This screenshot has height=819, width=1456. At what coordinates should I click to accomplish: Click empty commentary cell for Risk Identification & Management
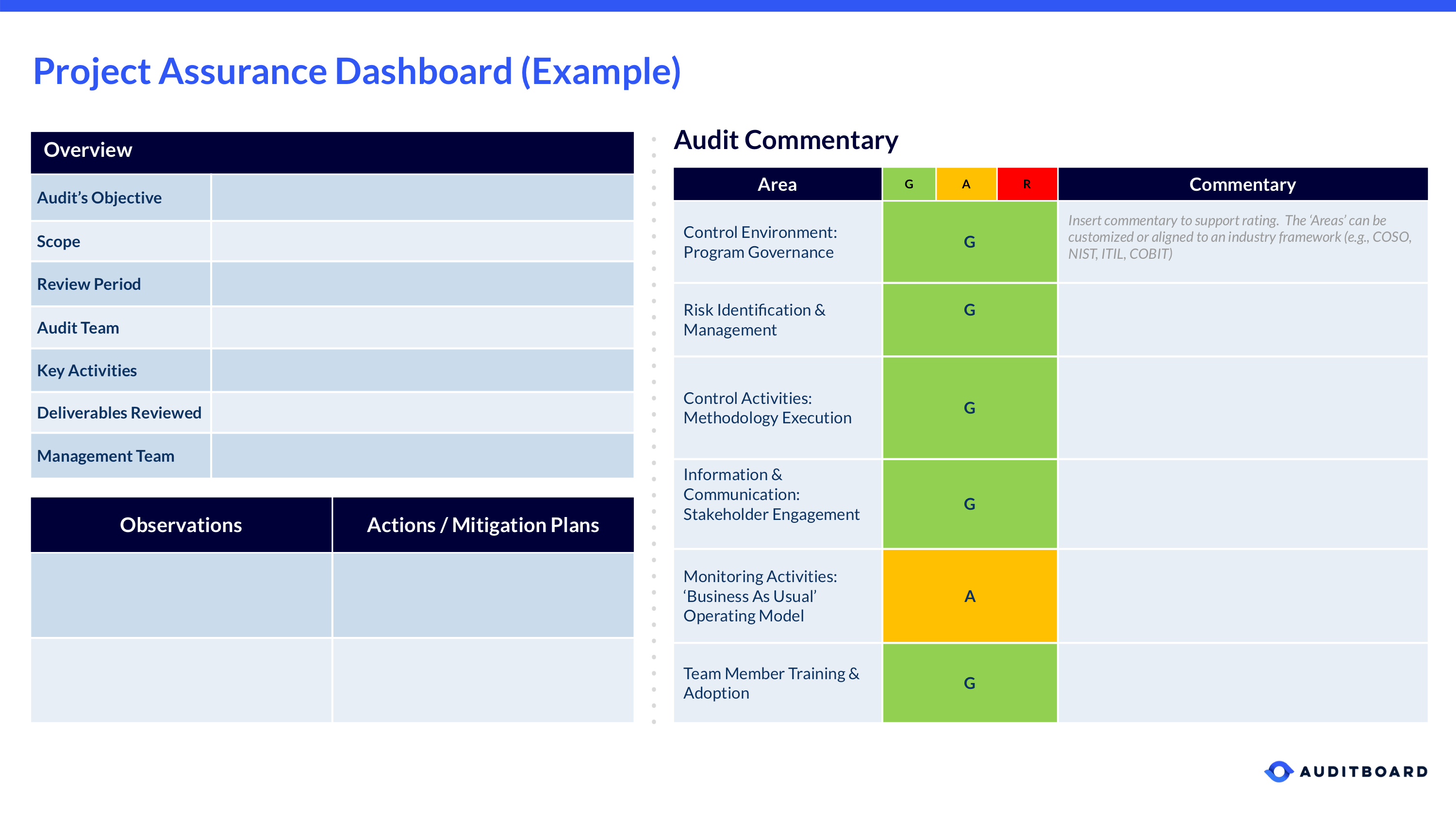pyautogui.click(x=1243, y=319)
